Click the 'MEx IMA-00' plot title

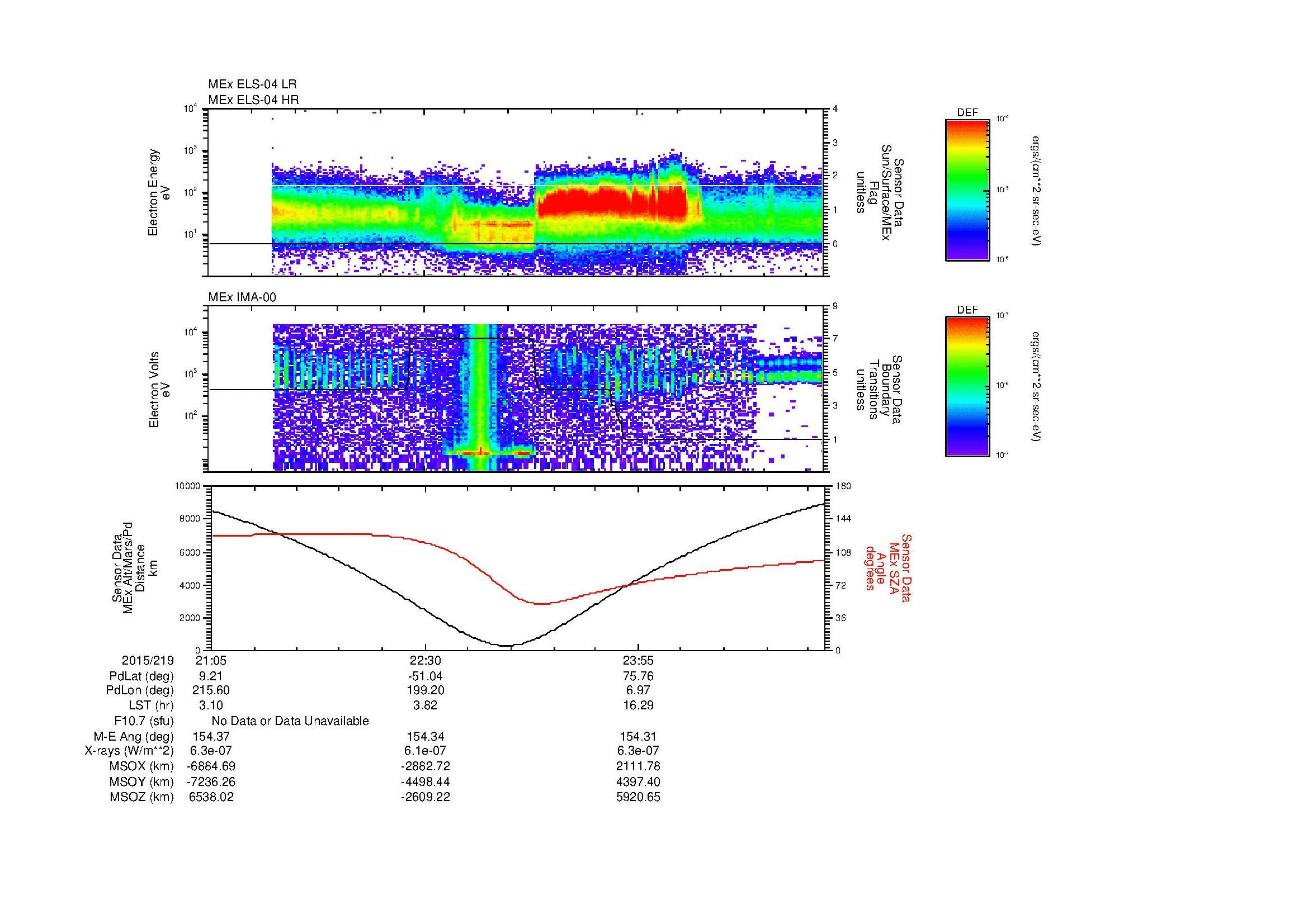242,297
